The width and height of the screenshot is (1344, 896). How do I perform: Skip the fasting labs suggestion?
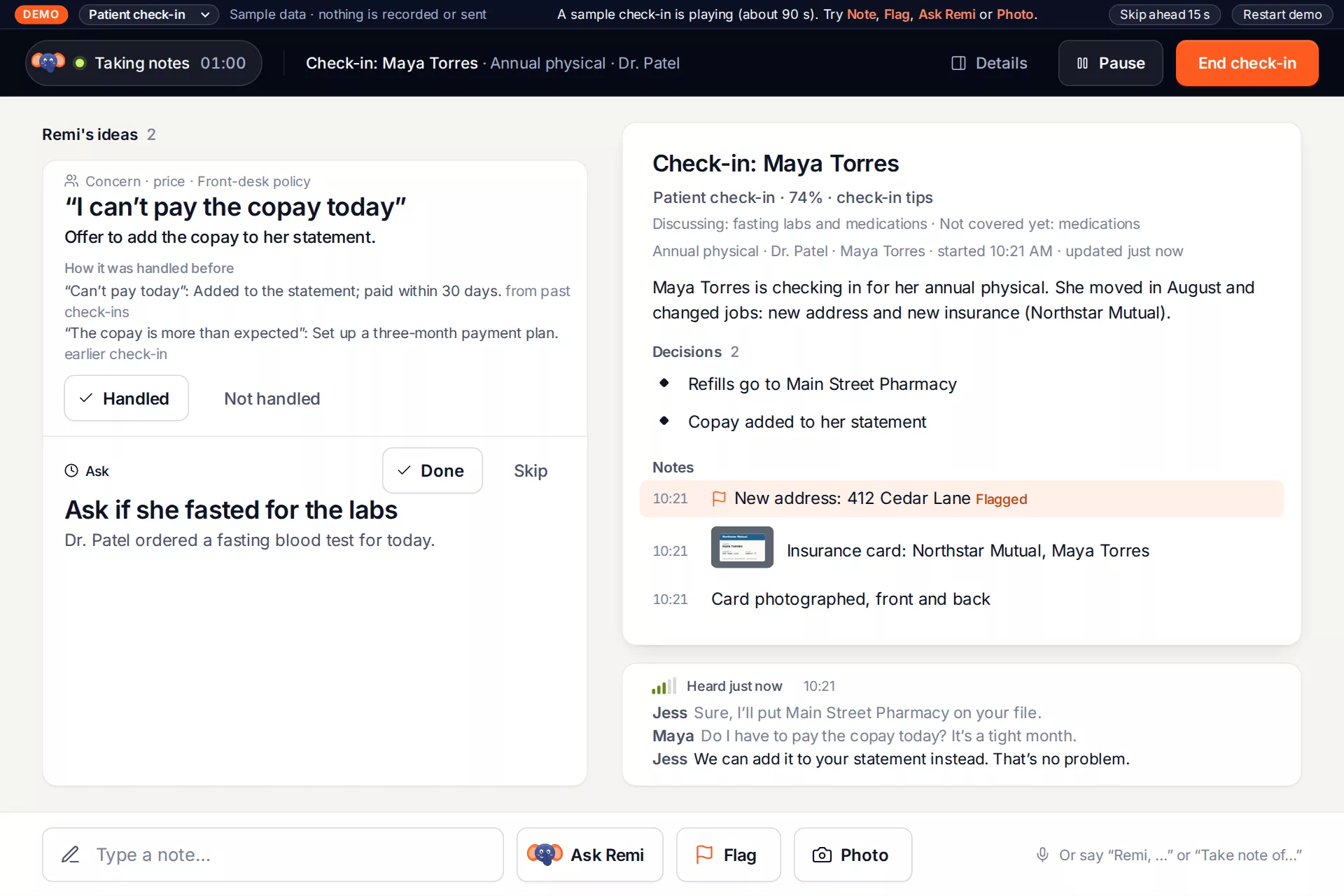[531, 470]
